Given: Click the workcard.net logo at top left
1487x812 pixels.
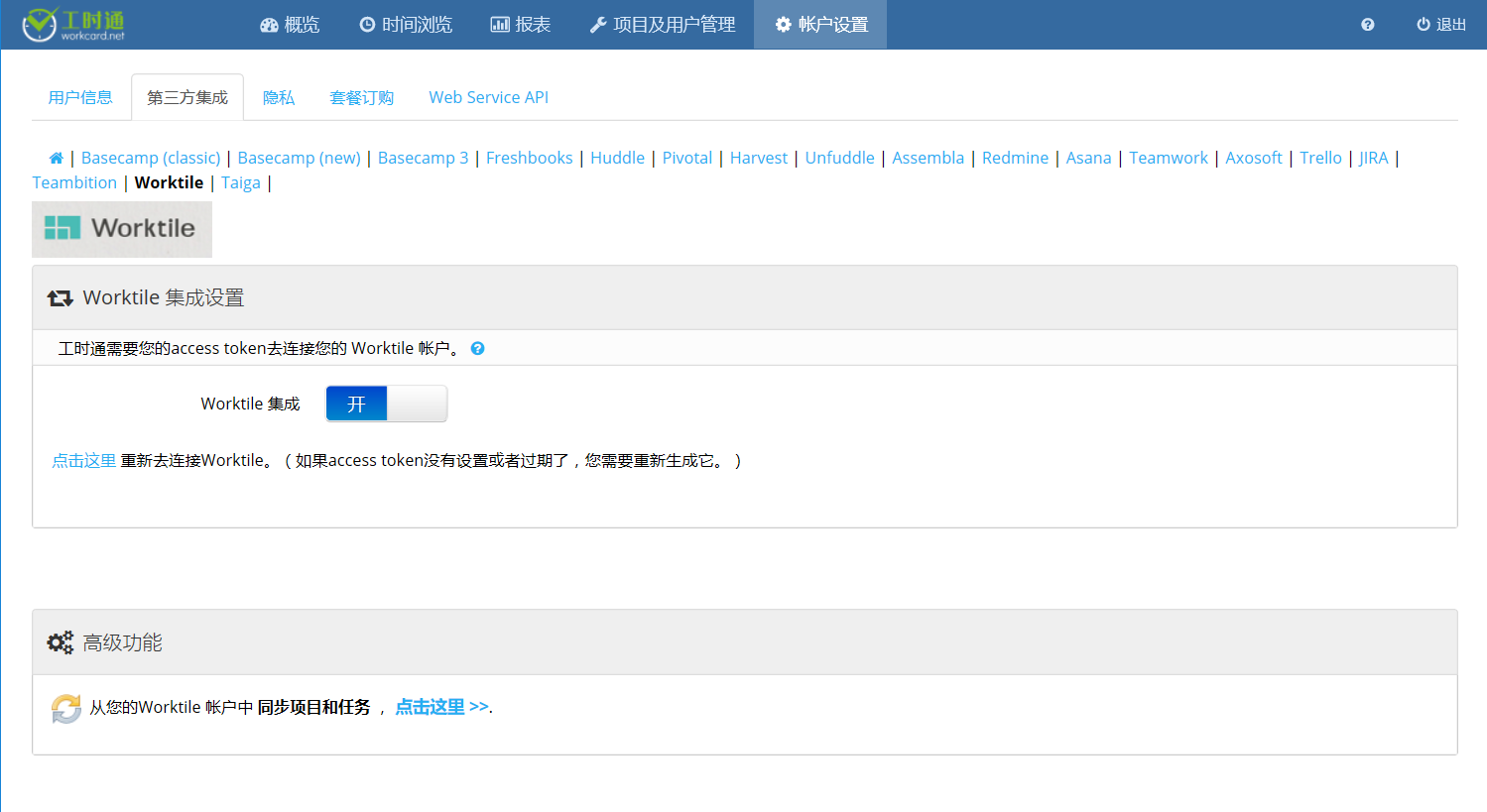Looking at the screenshot, I should click(74, 25).
